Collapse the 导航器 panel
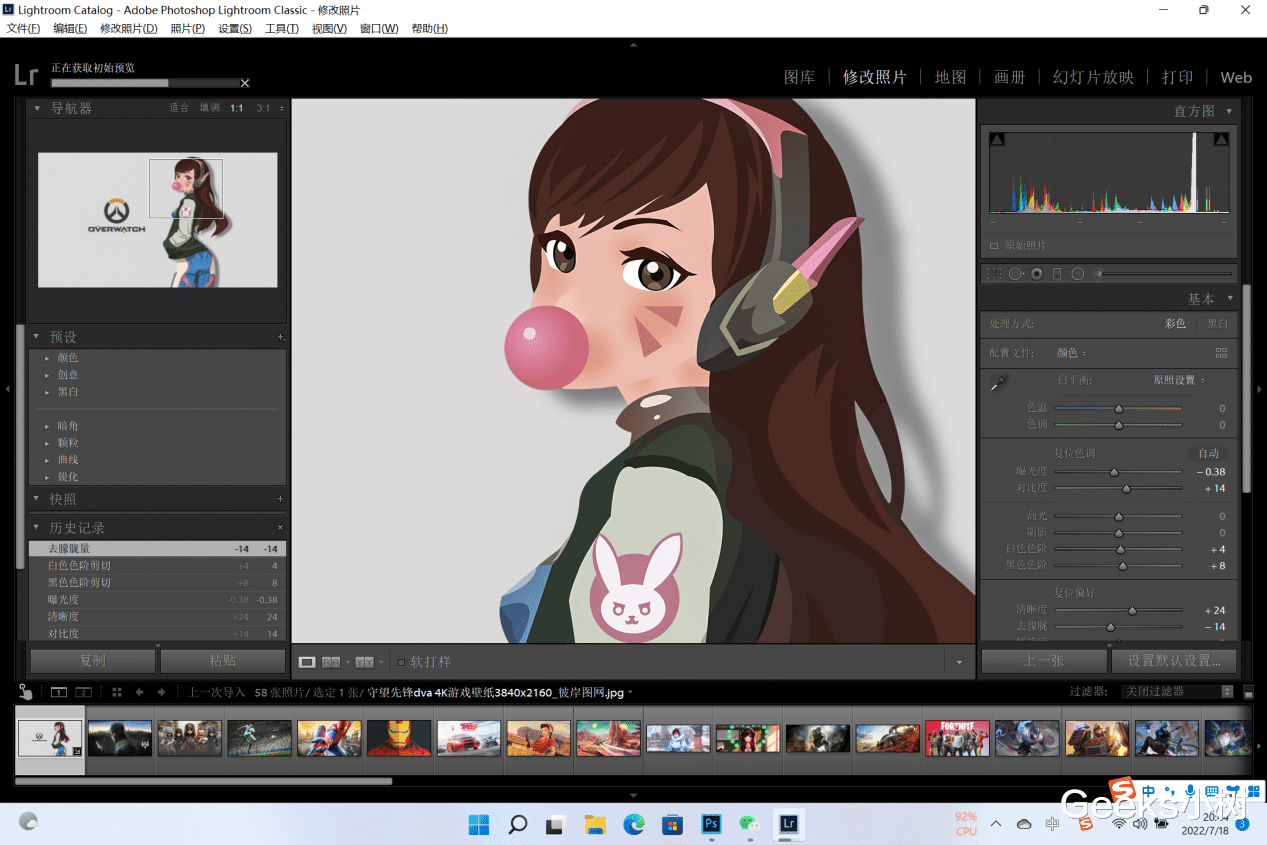The width and height of the screenshot is (1267, 845). (x=37, y=108)
